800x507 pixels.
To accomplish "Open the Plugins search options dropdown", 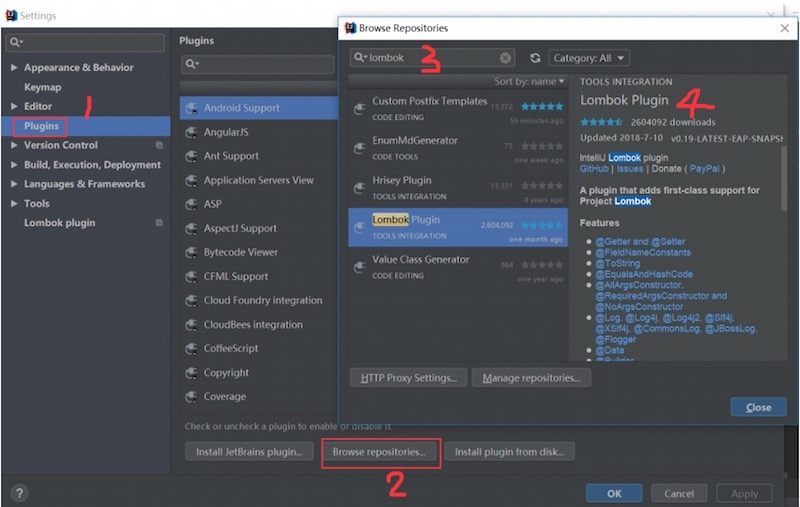I will (192, 64).
